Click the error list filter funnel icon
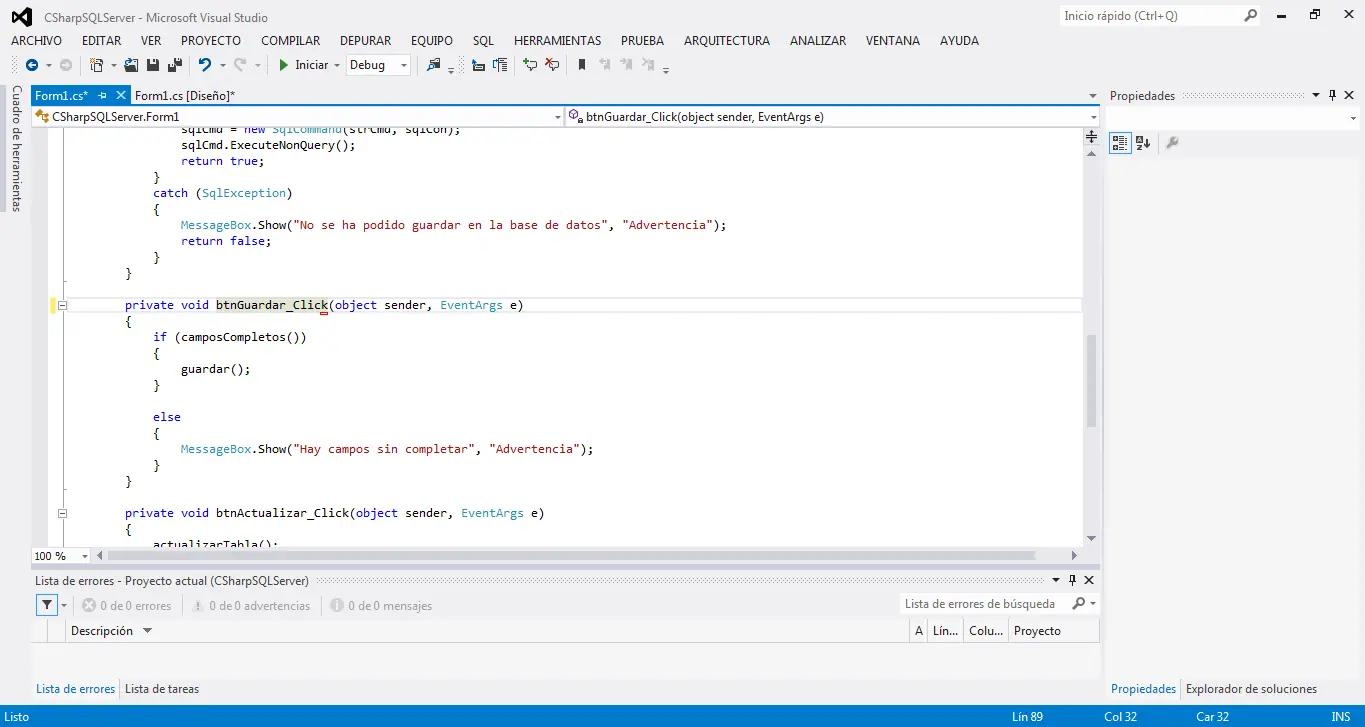 [47, 605]
